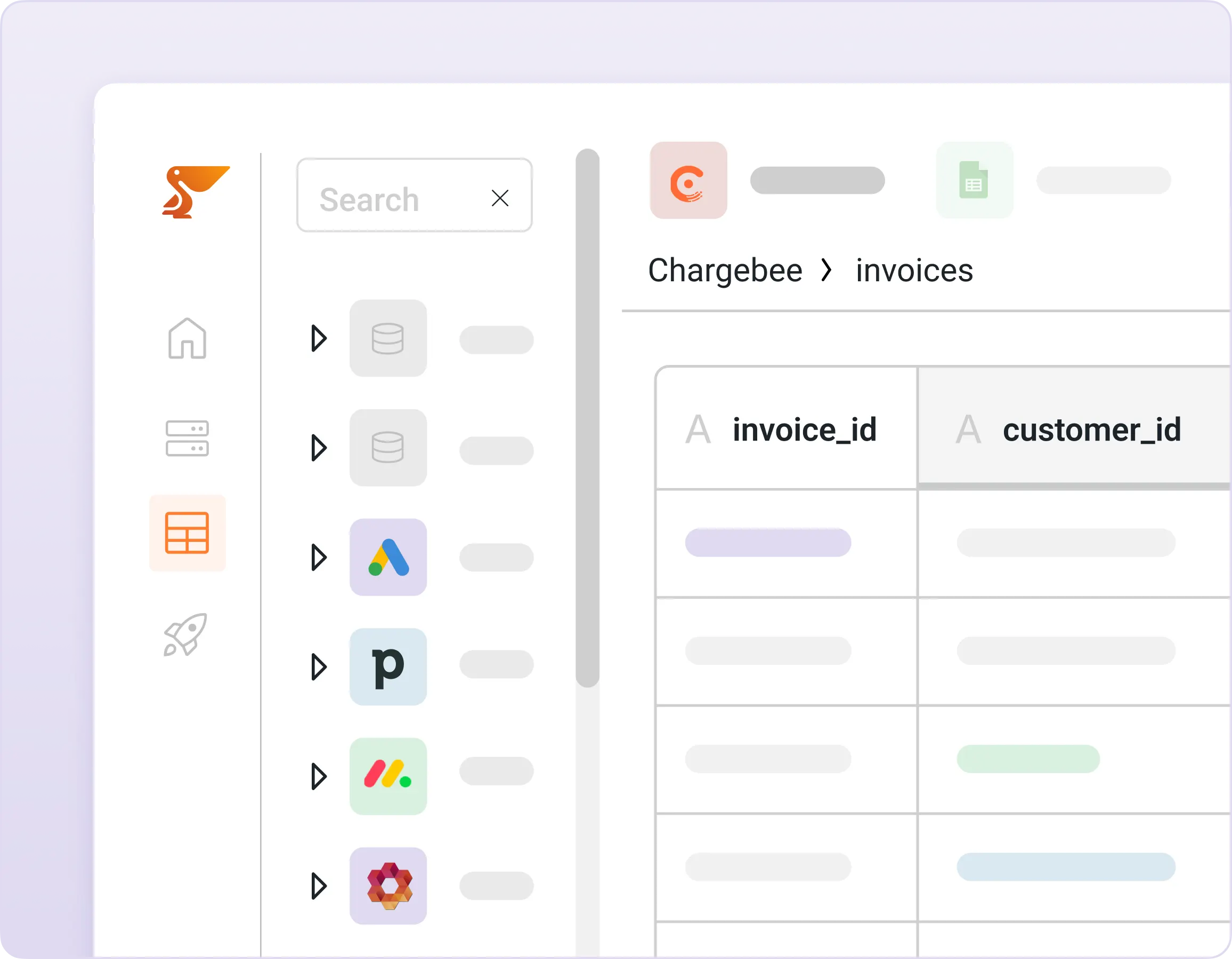Expand the first database tree item

click(x=319, y=338)
